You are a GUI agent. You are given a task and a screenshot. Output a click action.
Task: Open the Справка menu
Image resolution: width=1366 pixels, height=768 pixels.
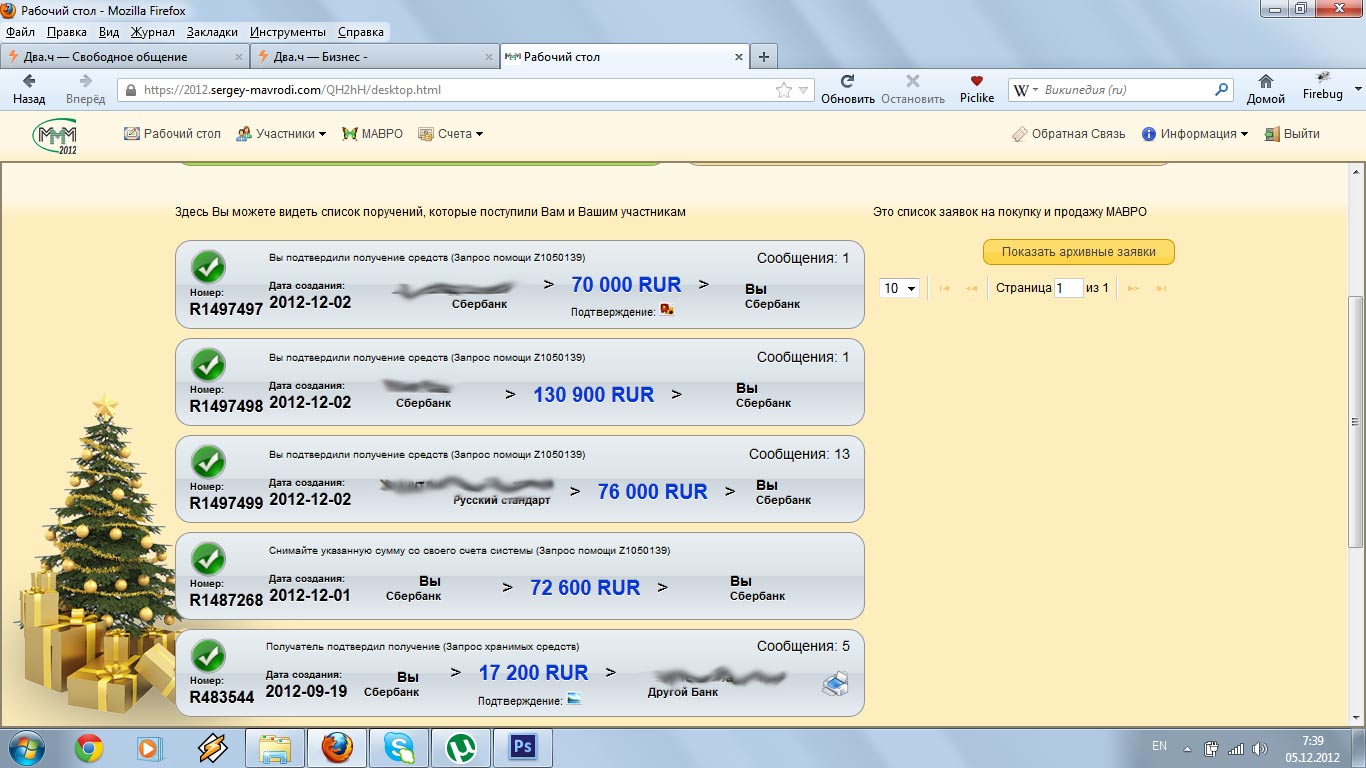pos(361,32)
